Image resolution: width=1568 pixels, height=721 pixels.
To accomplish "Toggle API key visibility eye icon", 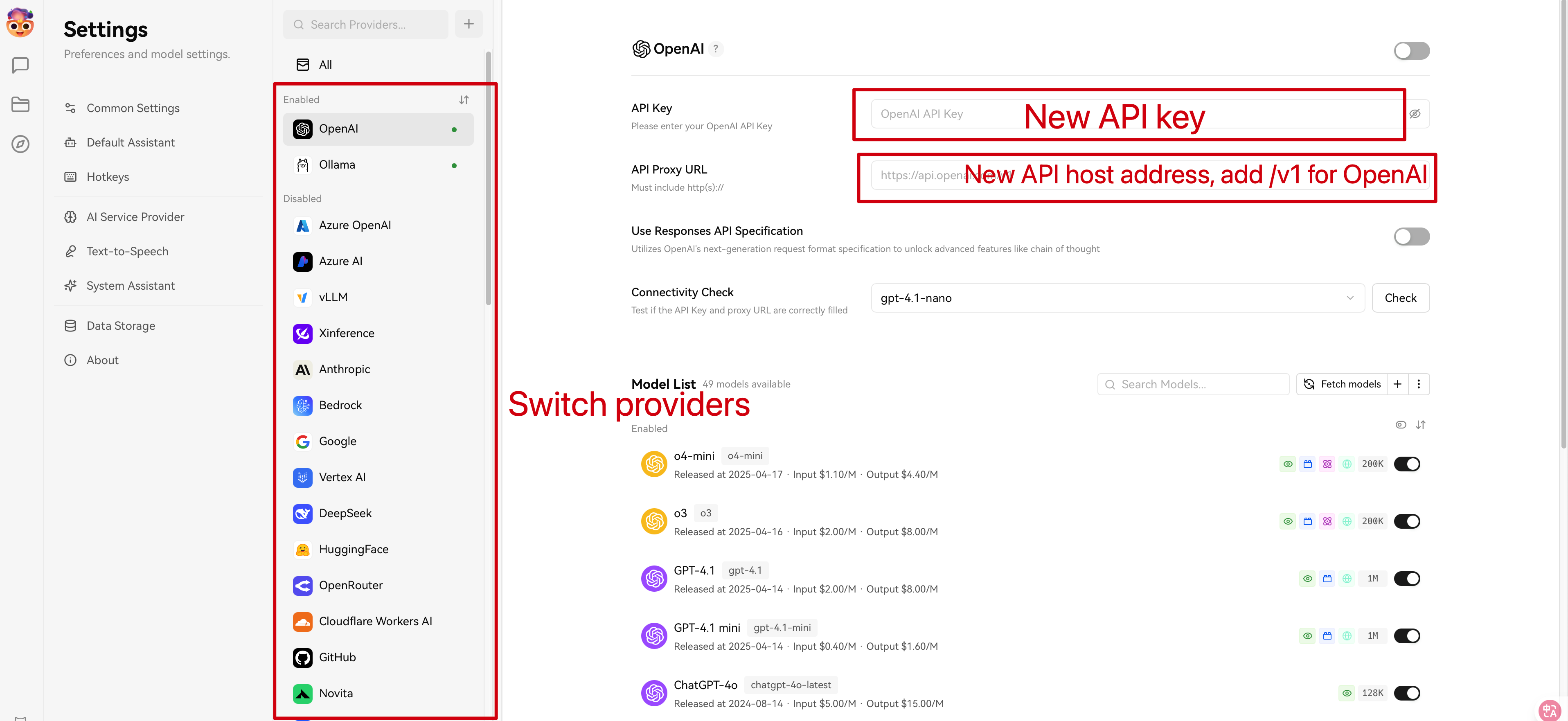I will pos(1415,114).
